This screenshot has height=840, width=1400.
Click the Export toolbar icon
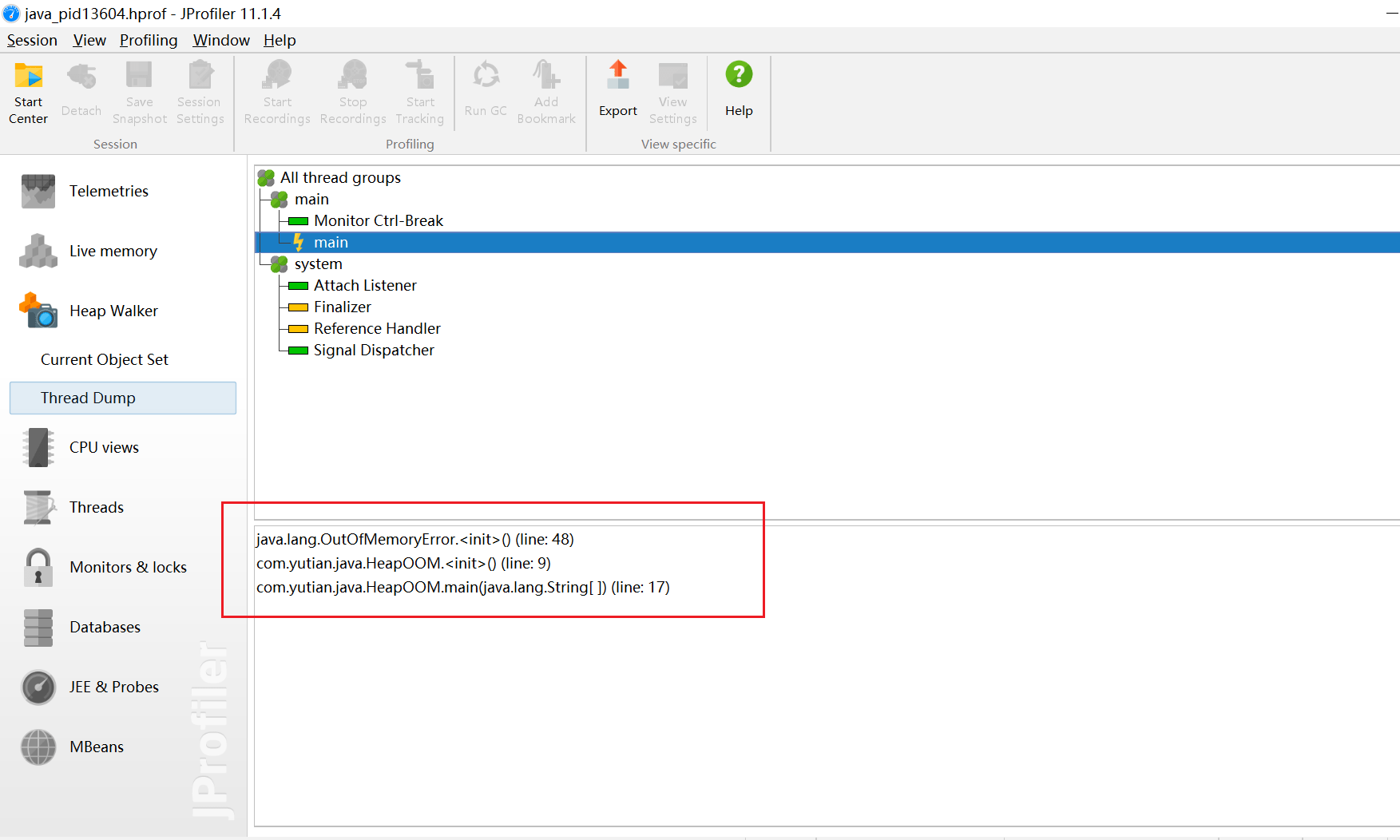click(617, 77)
